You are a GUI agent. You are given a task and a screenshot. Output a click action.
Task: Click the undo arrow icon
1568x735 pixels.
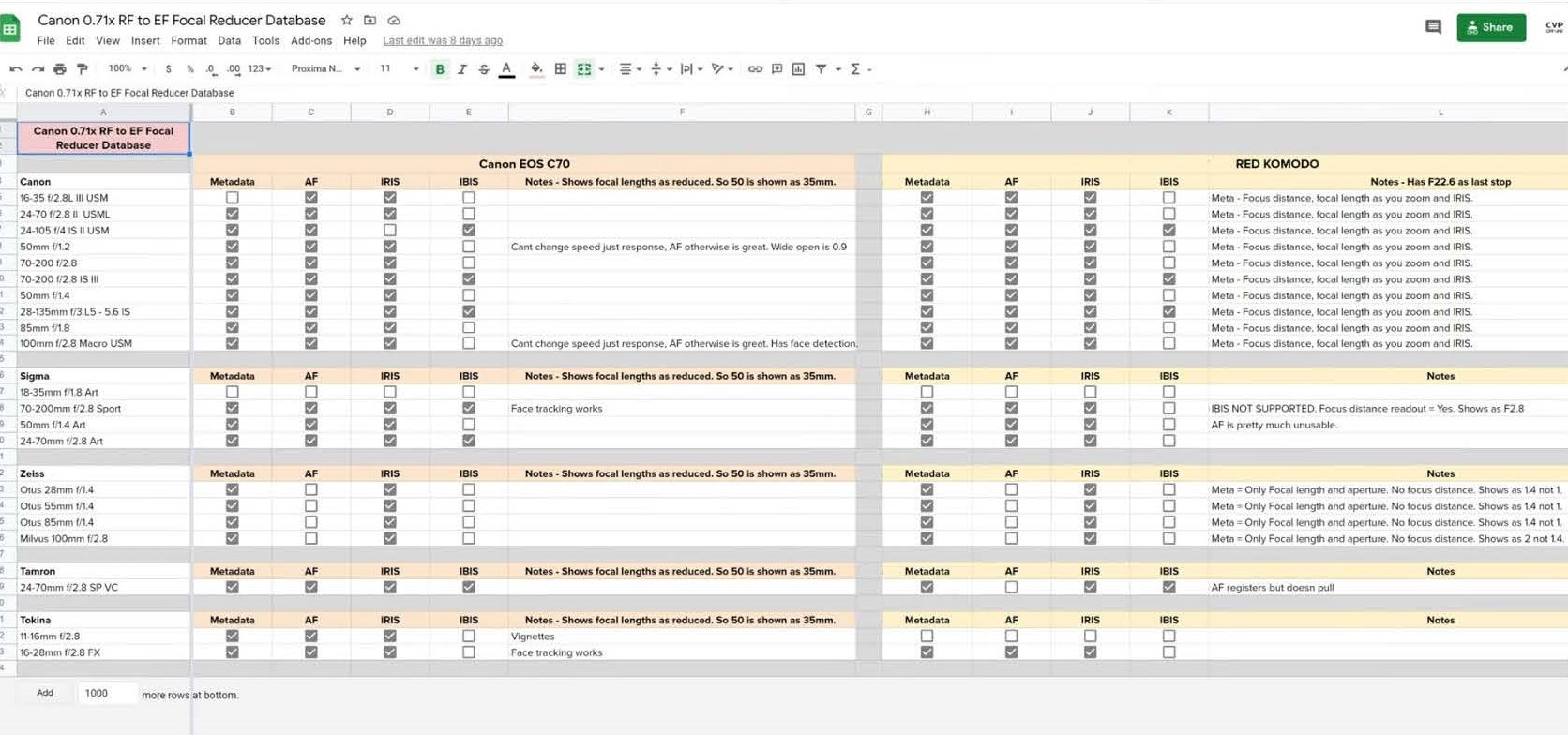click(x=15, y=69)
